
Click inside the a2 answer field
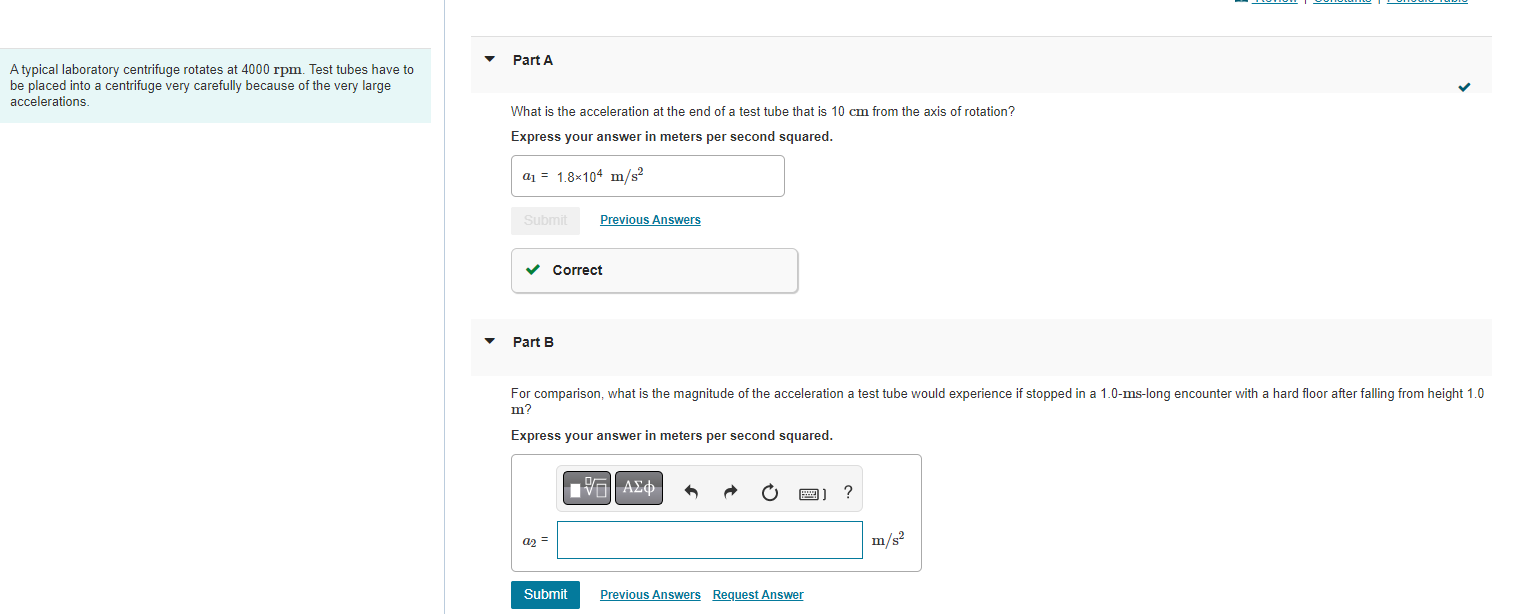[710, 539]
